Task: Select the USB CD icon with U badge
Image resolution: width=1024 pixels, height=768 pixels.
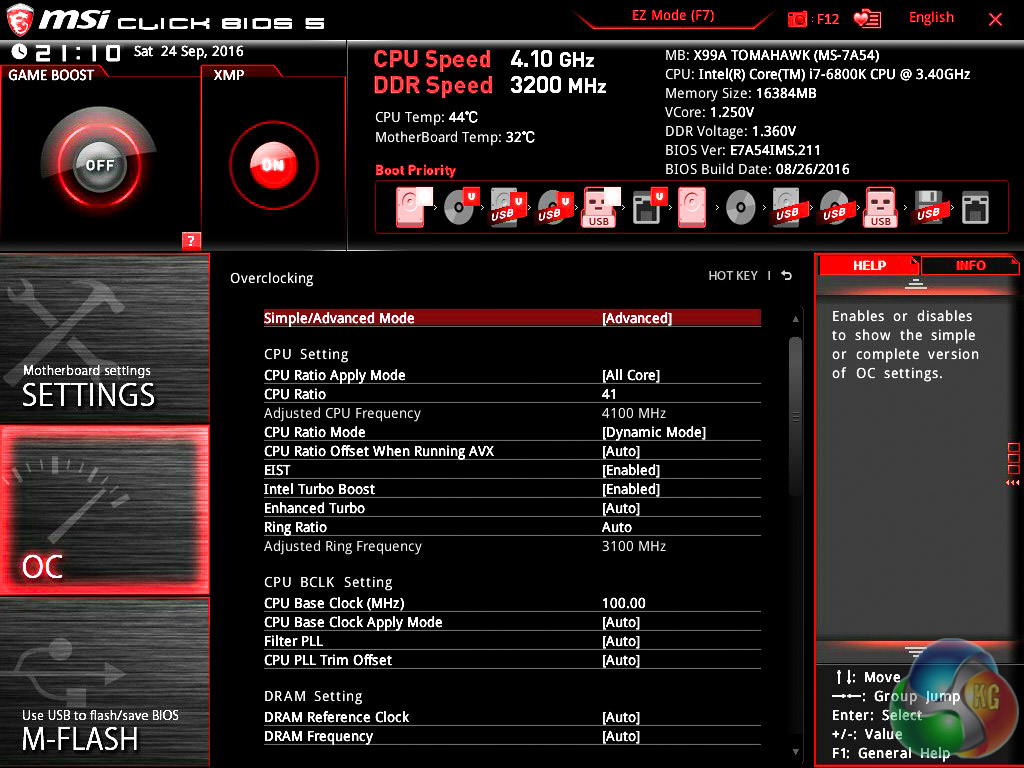Action: [556, 207]
